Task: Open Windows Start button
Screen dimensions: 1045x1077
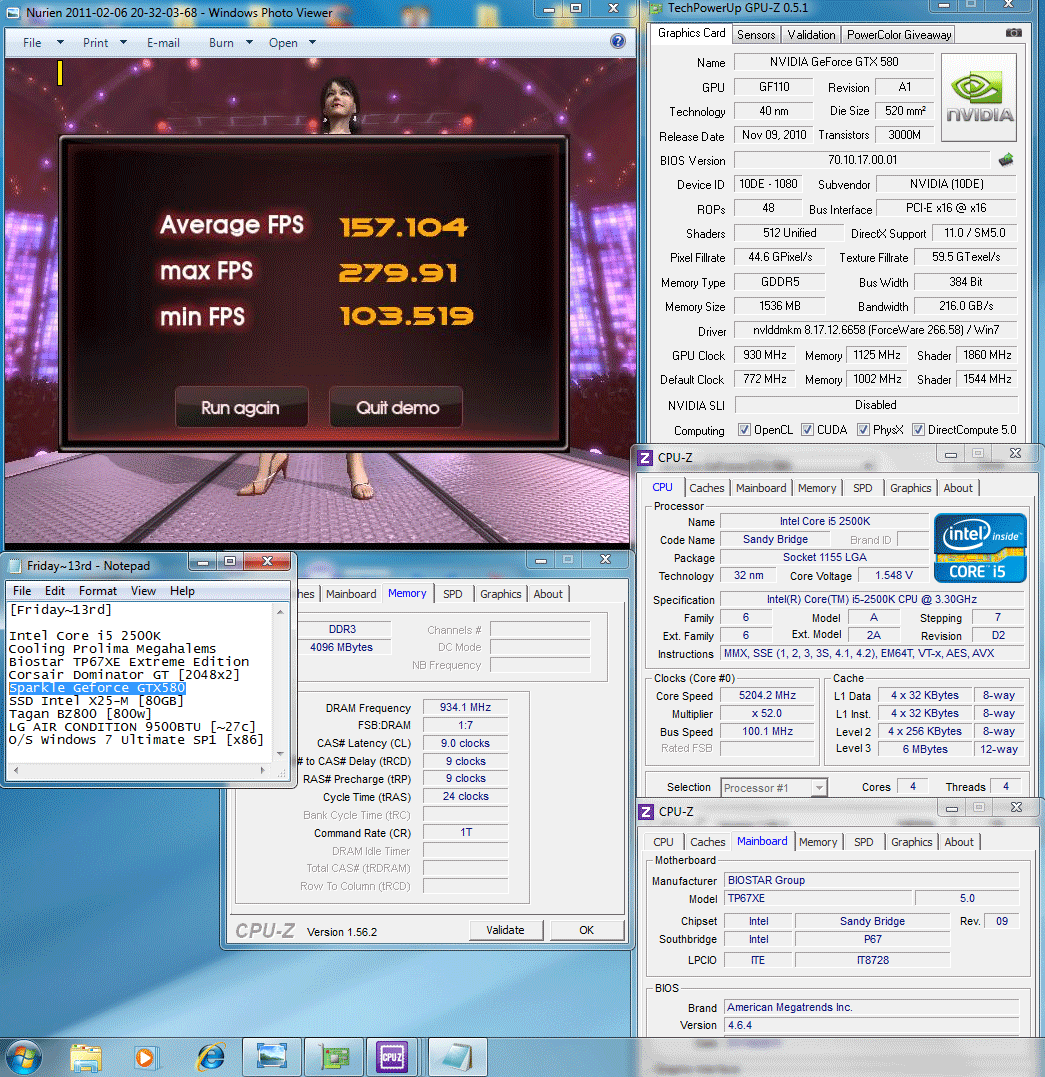Action: [24, 1057]
